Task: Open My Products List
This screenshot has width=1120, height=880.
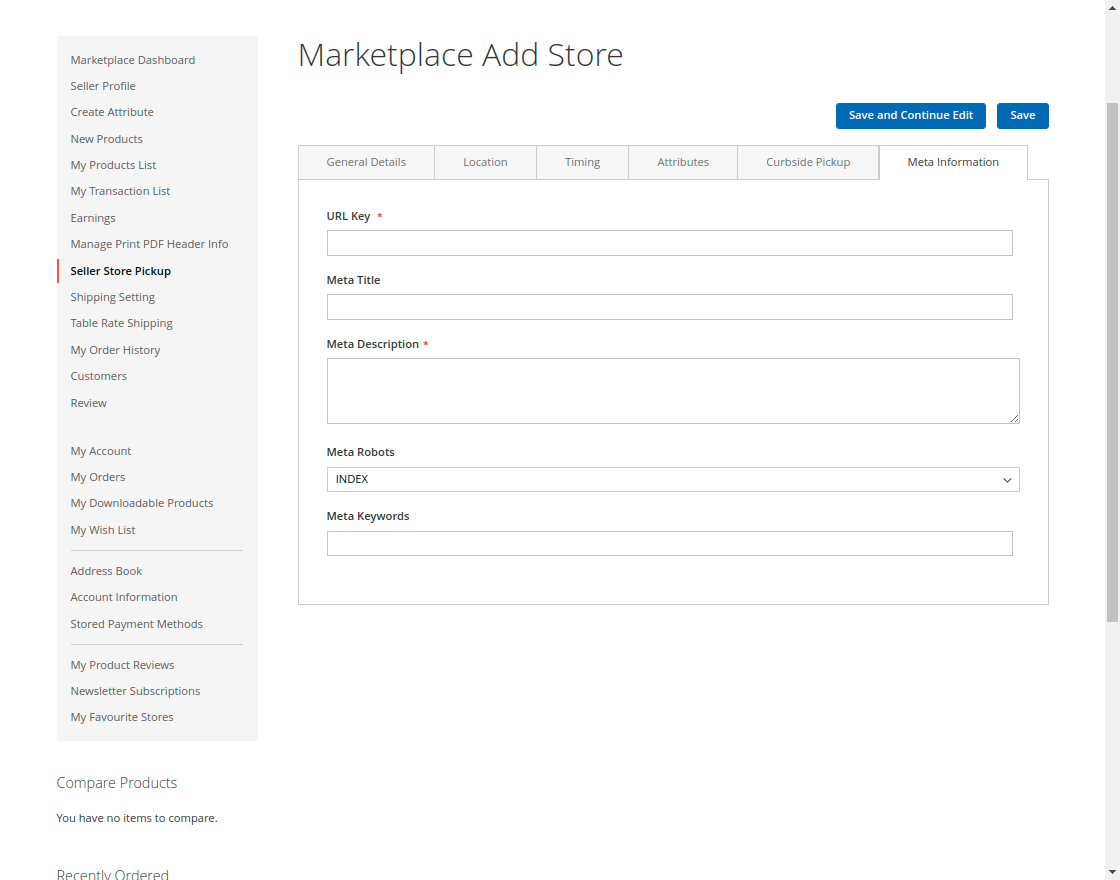Action: click(113, 164)
